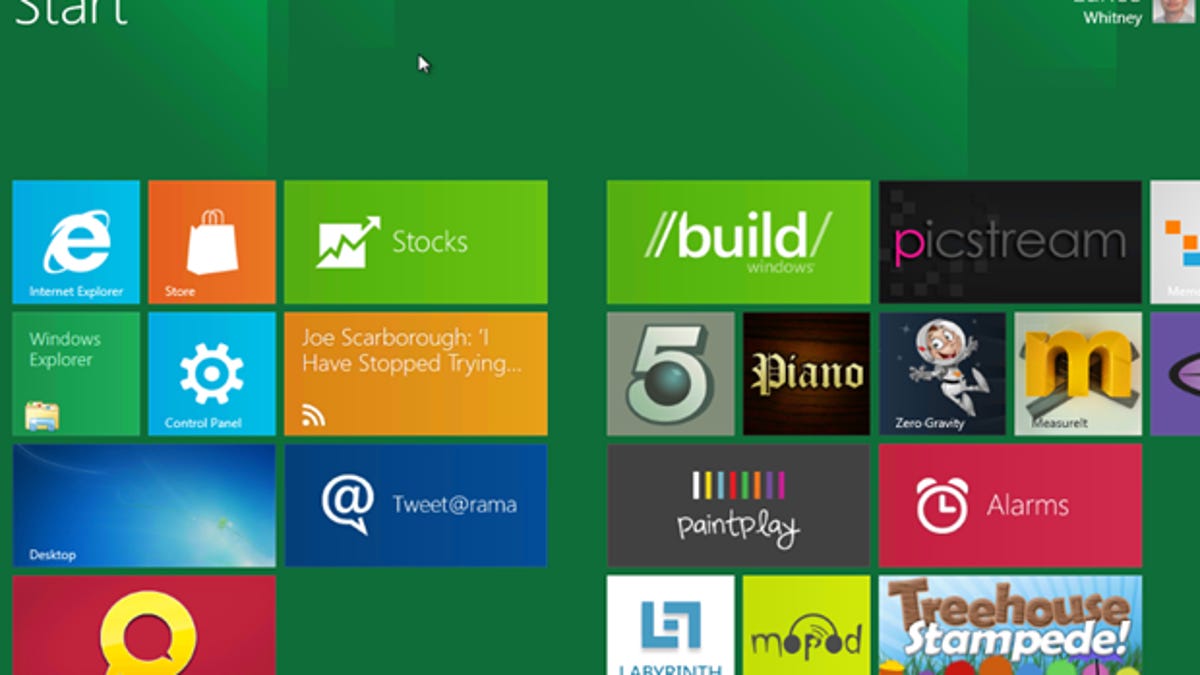Open the Labyrinth game tile

click(x=670, y=625)
